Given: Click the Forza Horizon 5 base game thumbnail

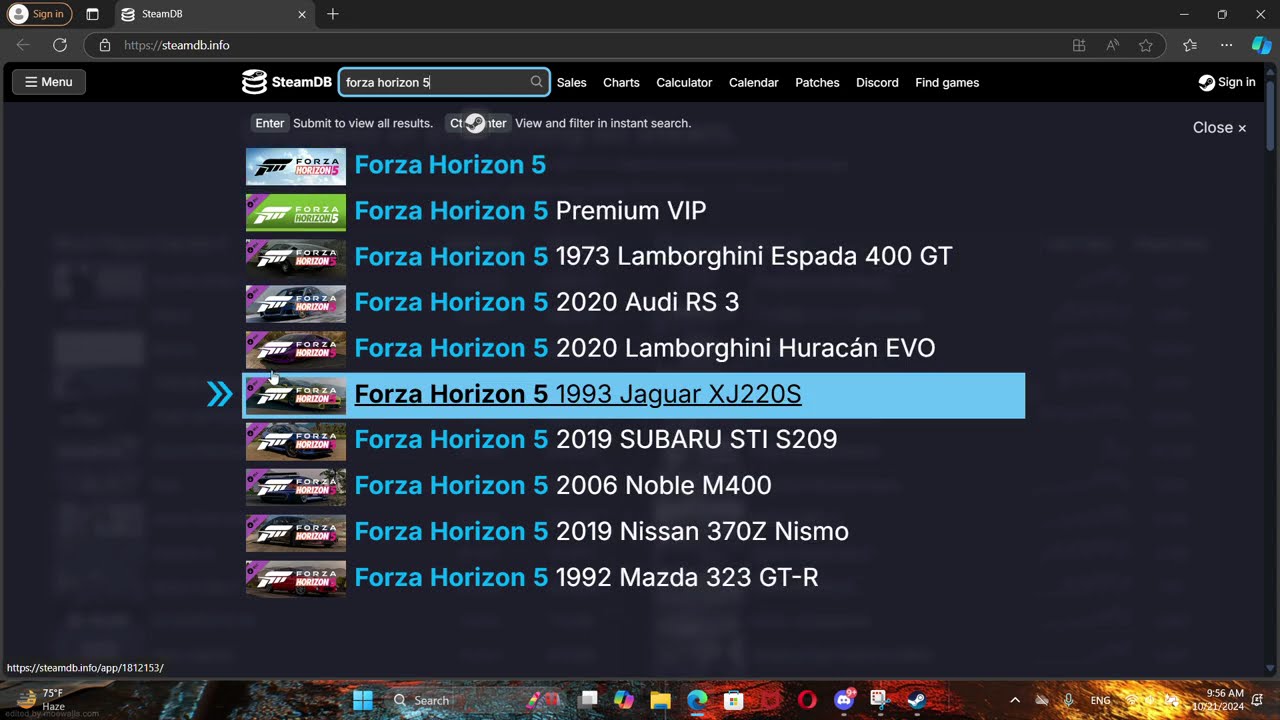Looking at the screenshot, I should tap(296, 166).
